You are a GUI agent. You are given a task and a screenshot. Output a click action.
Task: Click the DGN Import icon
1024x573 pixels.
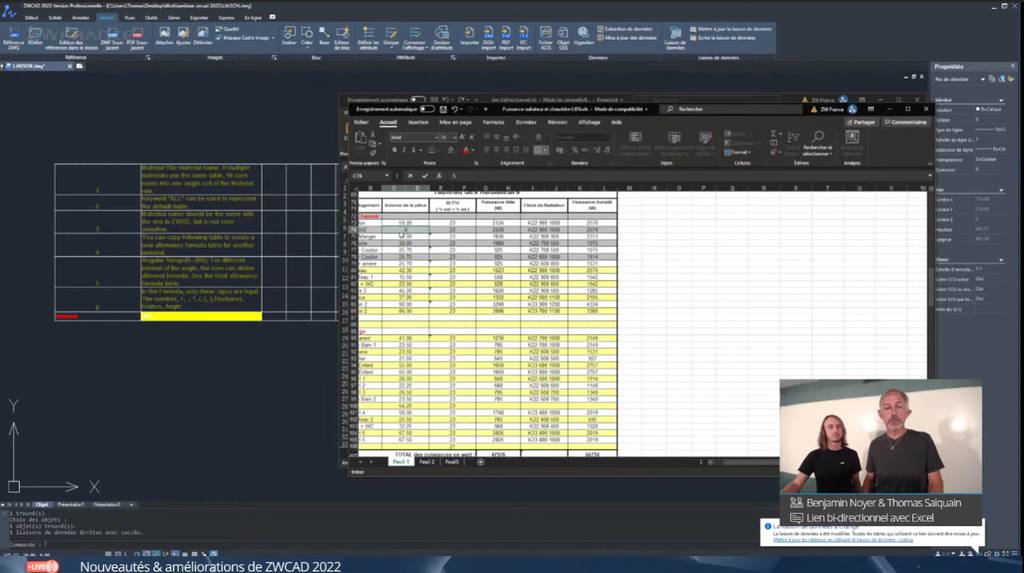click(x=488, y=38)
